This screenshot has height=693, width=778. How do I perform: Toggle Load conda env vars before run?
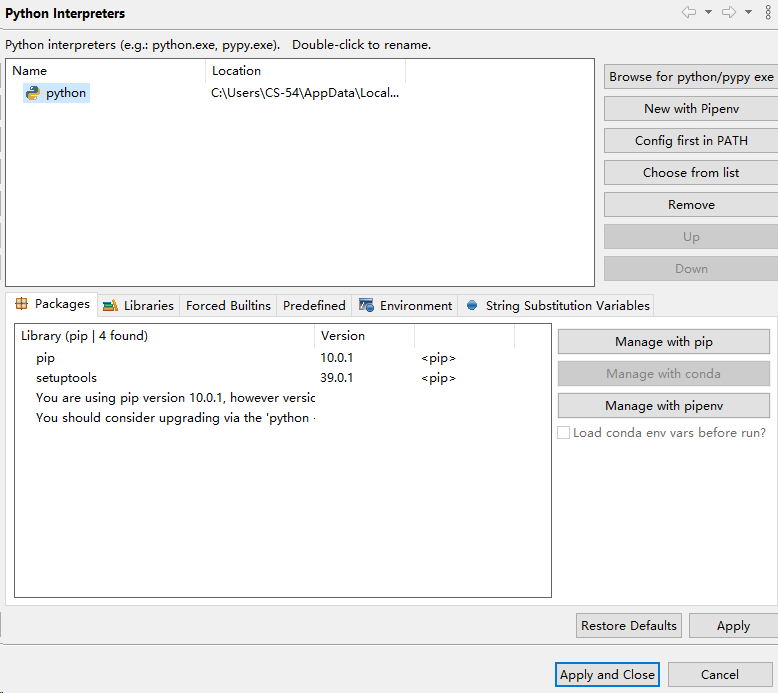564,433
